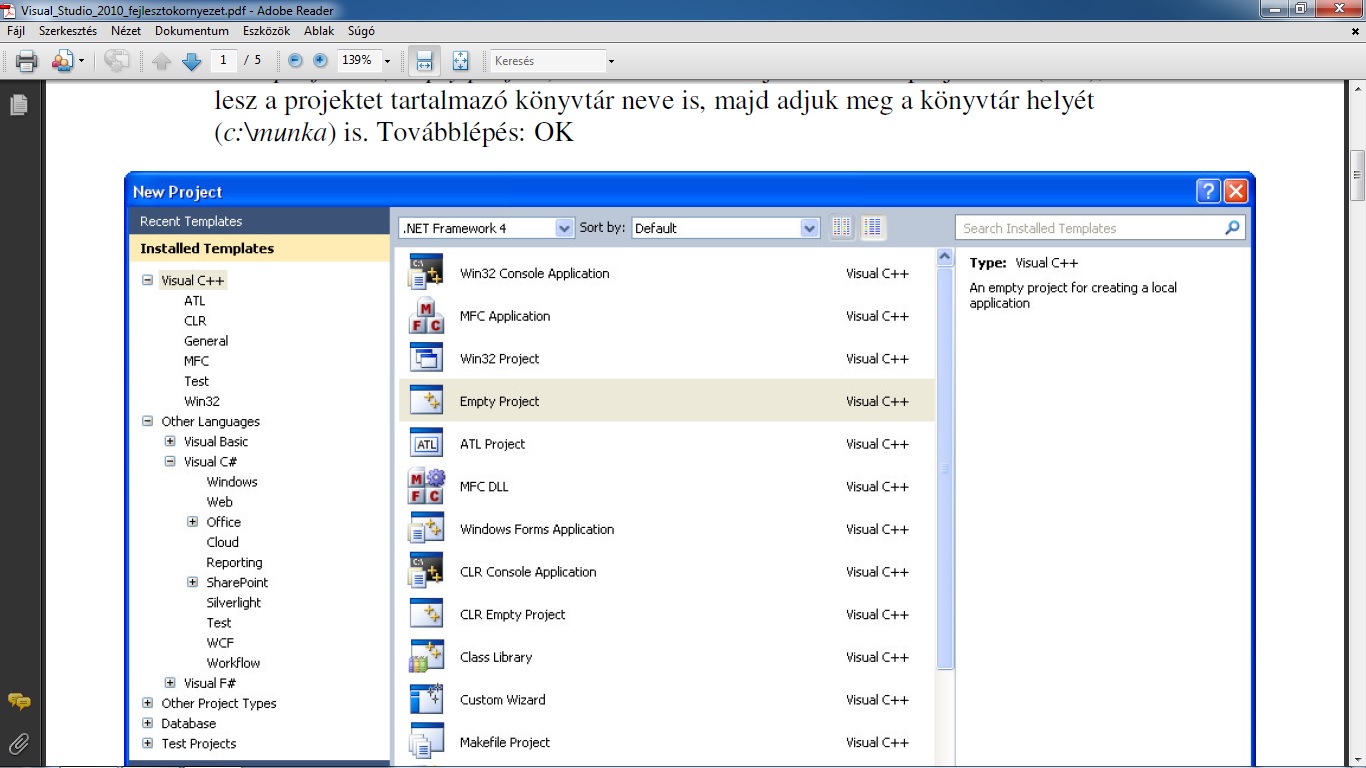Select the Win32 tree item
Image resolution: width=1366 pixels, height=768 pixels.
click(202, 401)
